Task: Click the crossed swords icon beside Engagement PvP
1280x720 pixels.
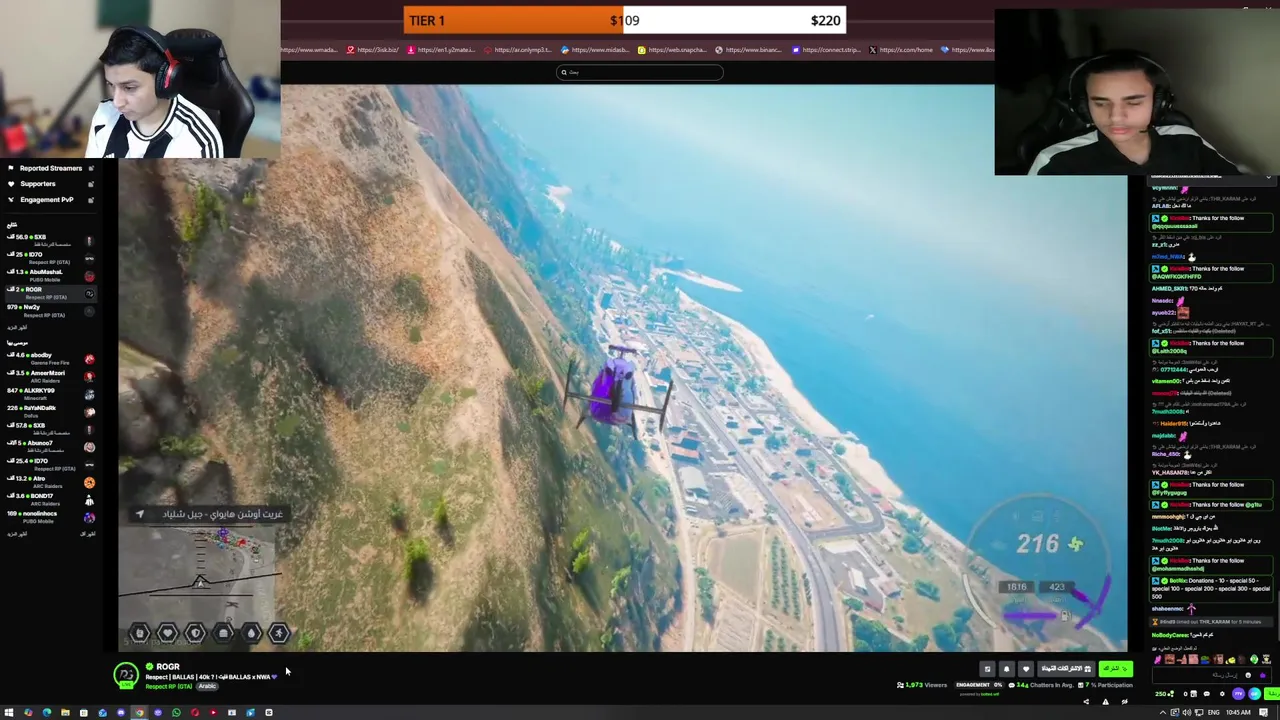Action: 11,200
